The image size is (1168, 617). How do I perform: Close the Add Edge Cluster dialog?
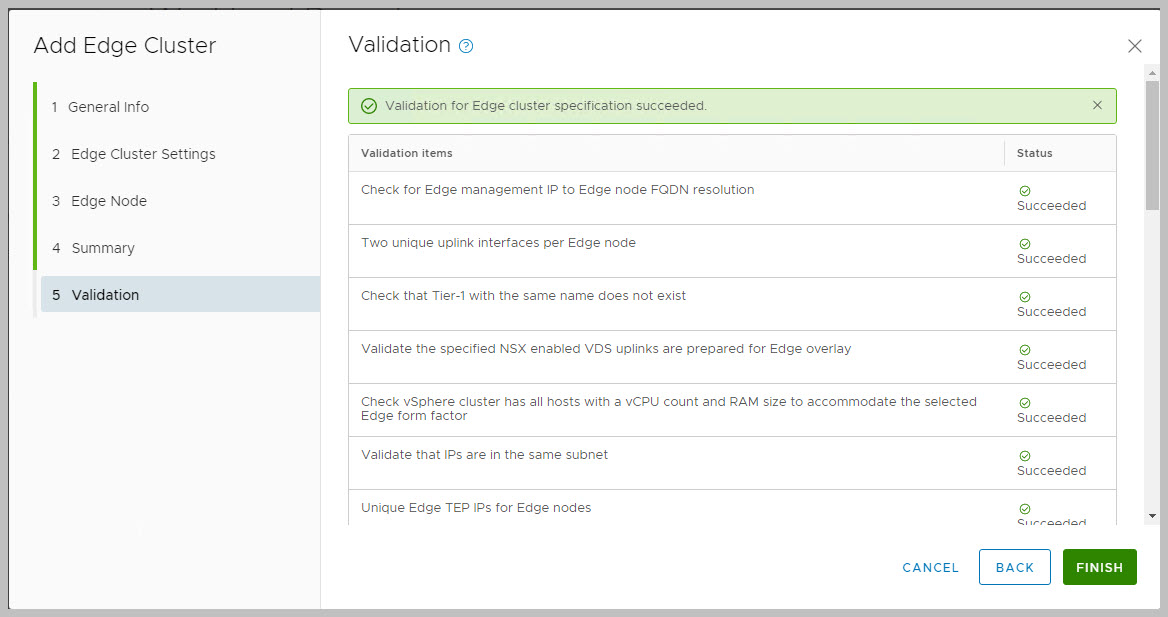1134,46
